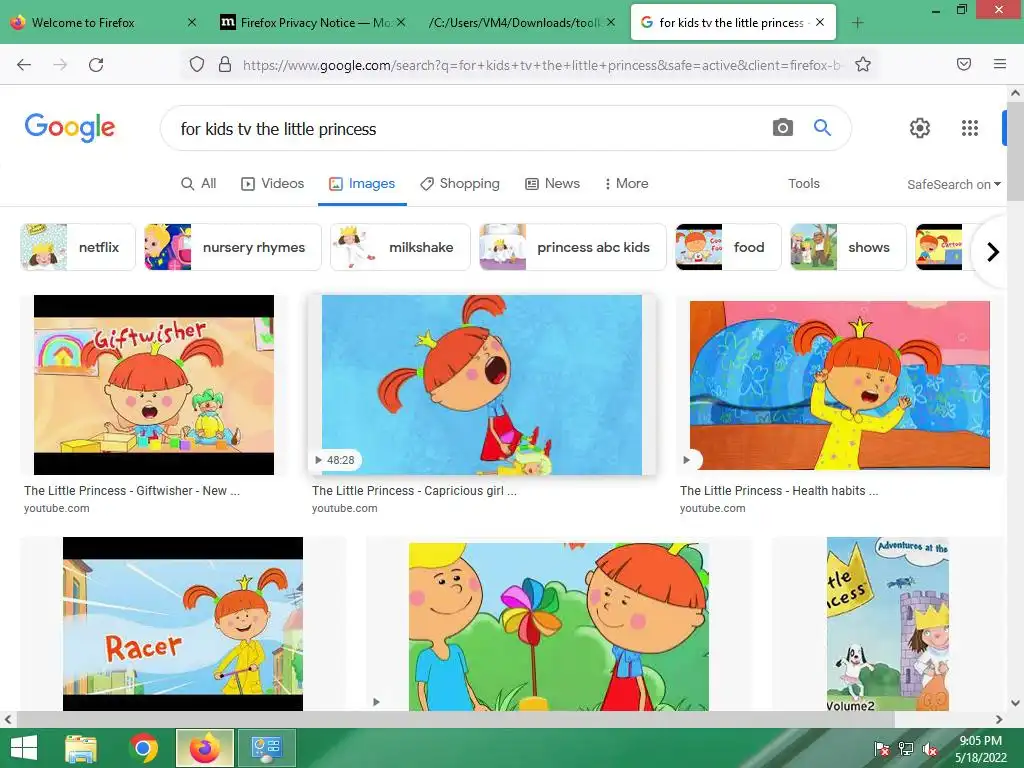1024x768 pixels.
Task: Click the vertical scrollbar down arrow
Action: [1015, 703]
